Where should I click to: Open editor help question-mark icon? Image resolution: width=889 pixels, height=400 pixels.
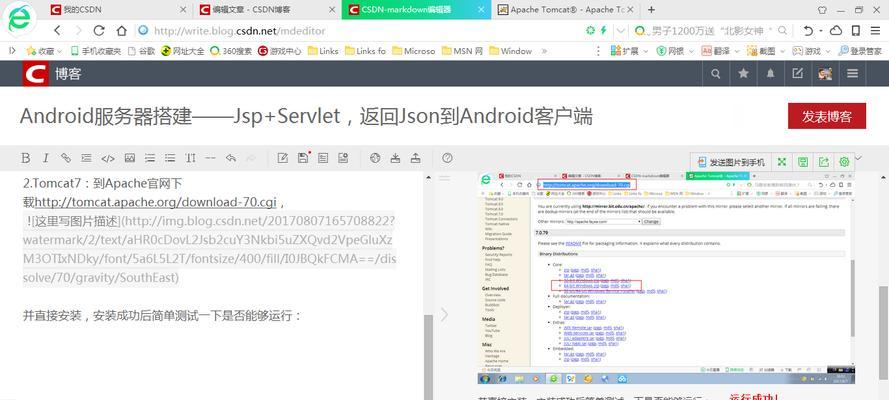tap(447, 158)
